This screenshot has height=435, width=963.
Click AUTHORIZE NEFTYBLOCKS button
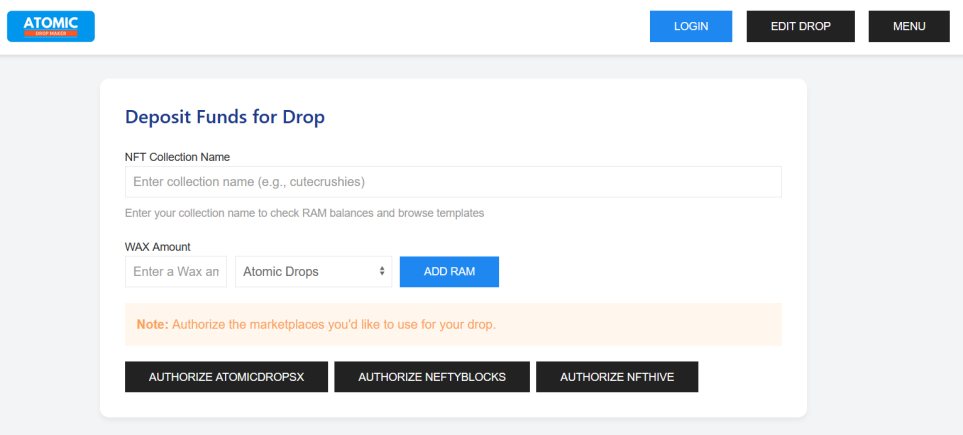pyautogui.click(x=432, y=377)
